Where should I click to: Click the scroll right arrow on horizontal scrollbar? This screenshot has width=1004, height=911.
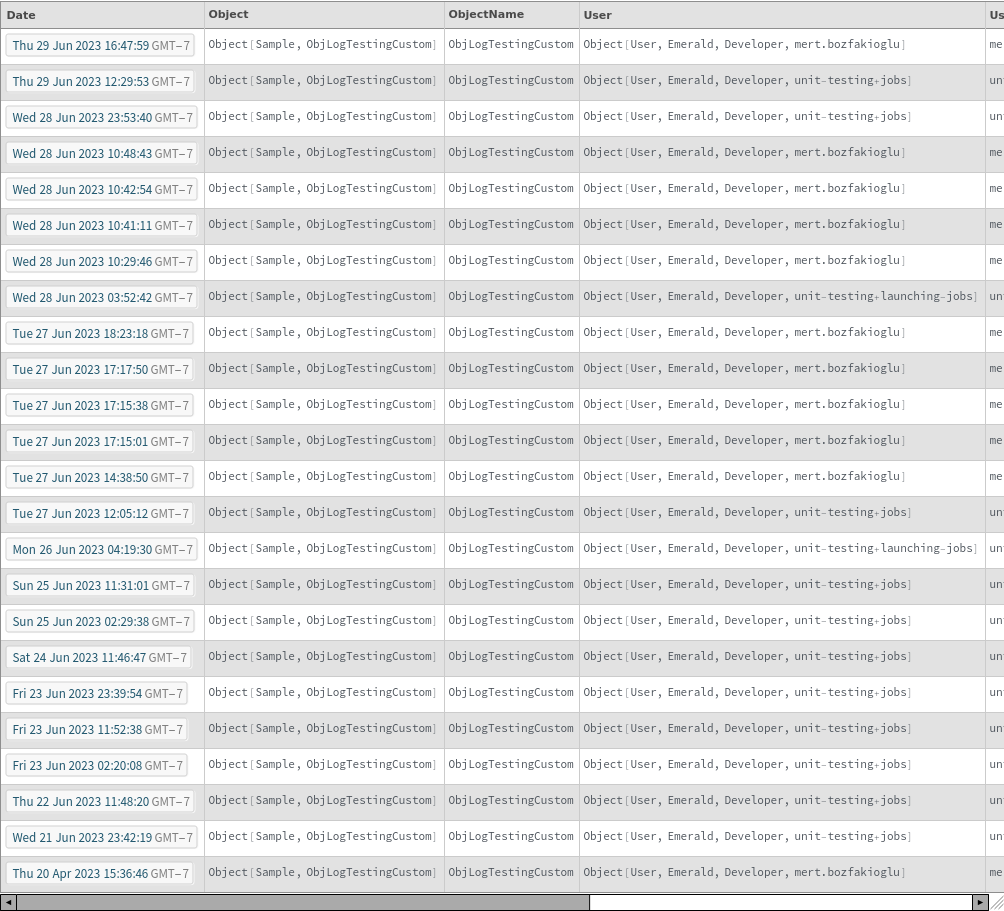[x=980, y=902]
